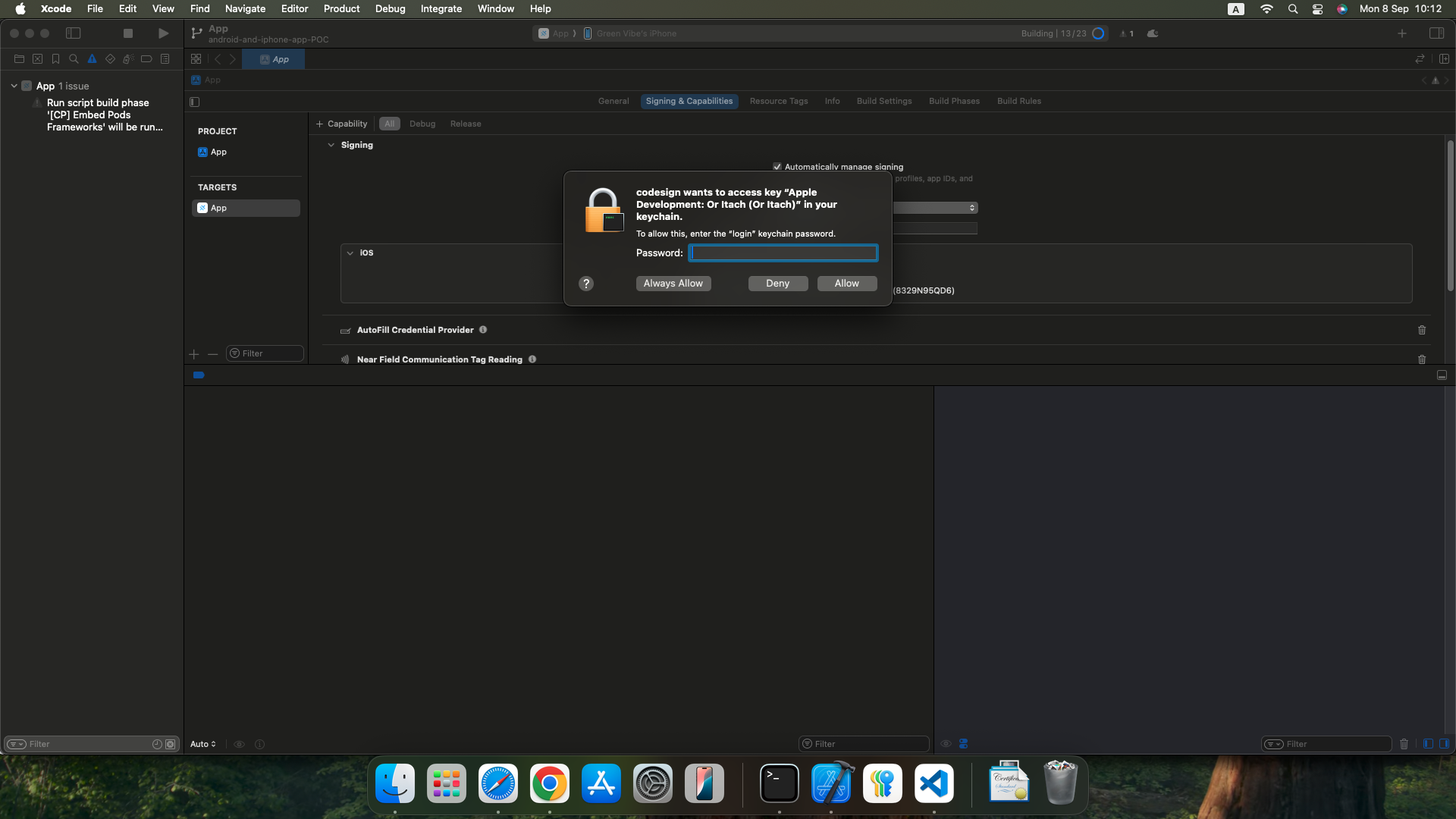Open Terminal from the dock
Screen dimensions: 1456x819
[780, 783]
